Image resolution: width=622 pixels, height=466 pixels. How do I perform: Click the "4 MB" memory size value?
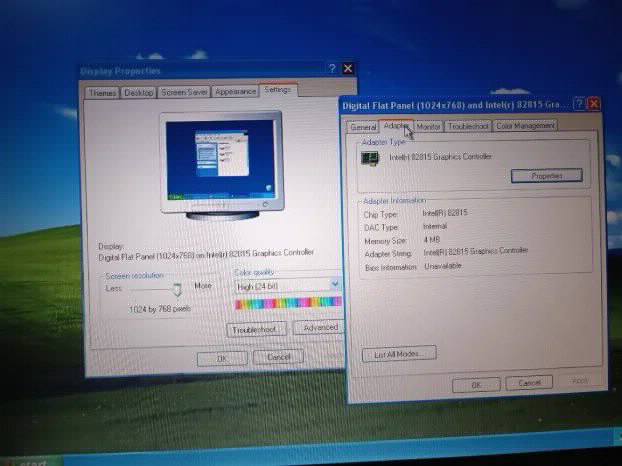(432, 240)
